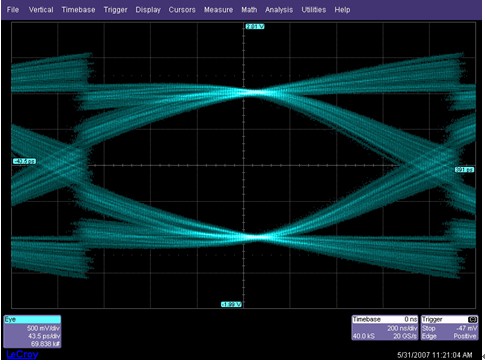Image resolution: width=485 pixels, height=364 pixels.
Task: Open the Help menu
Action: pos(342,10)
